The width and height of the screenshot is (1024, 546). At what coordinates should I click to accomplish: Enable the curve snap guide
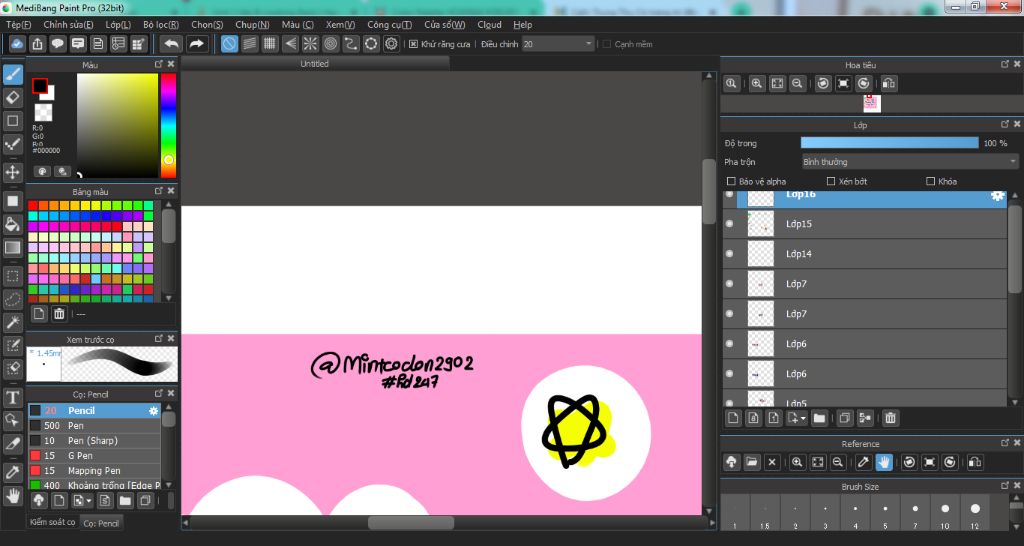pos(351,44)
